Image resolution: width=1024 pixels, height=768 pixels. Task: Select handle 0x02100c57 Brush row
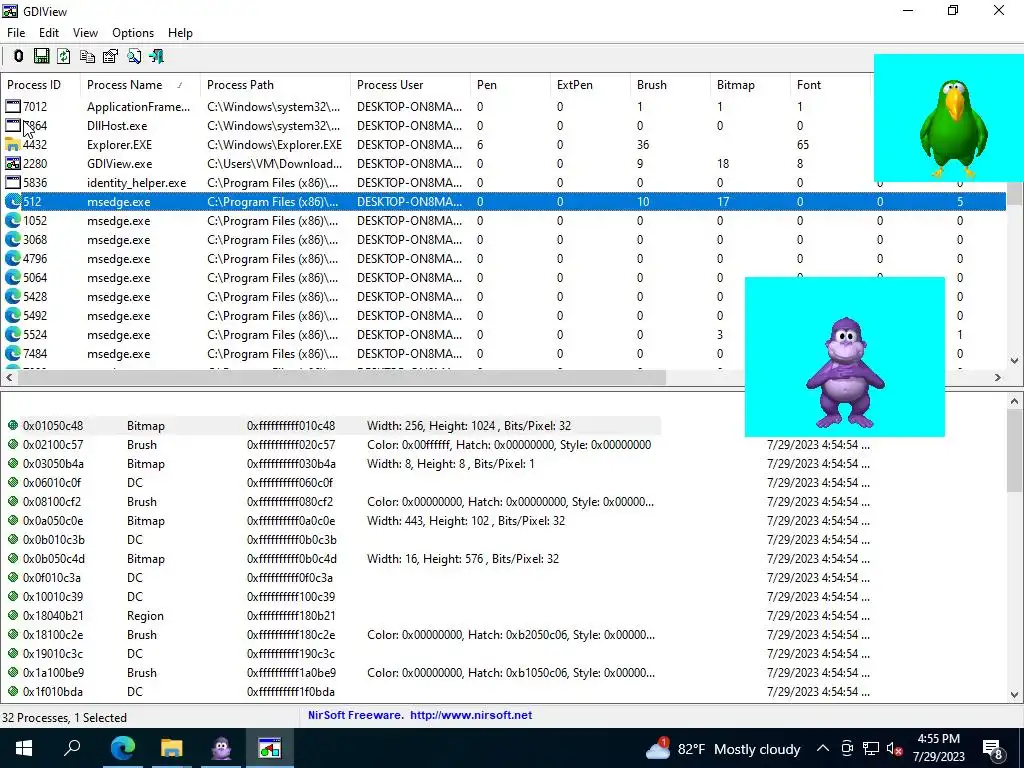503,445
